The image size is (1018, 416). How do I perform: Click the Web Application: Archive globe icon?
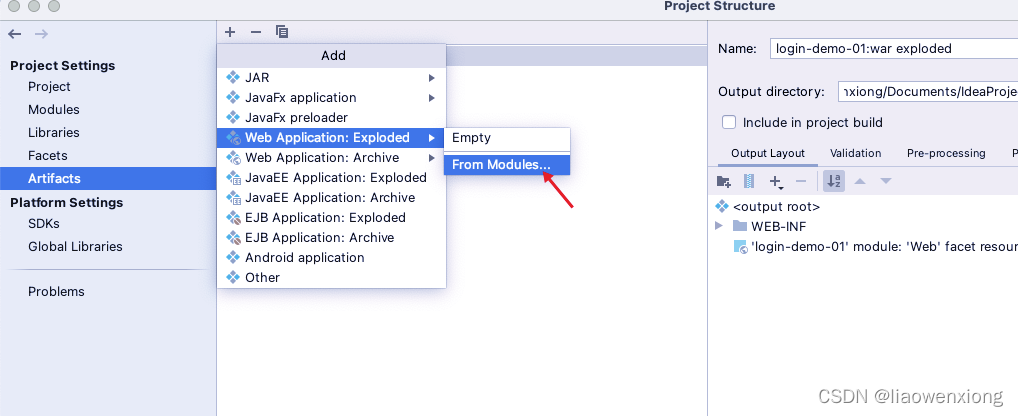coord(232,158)
